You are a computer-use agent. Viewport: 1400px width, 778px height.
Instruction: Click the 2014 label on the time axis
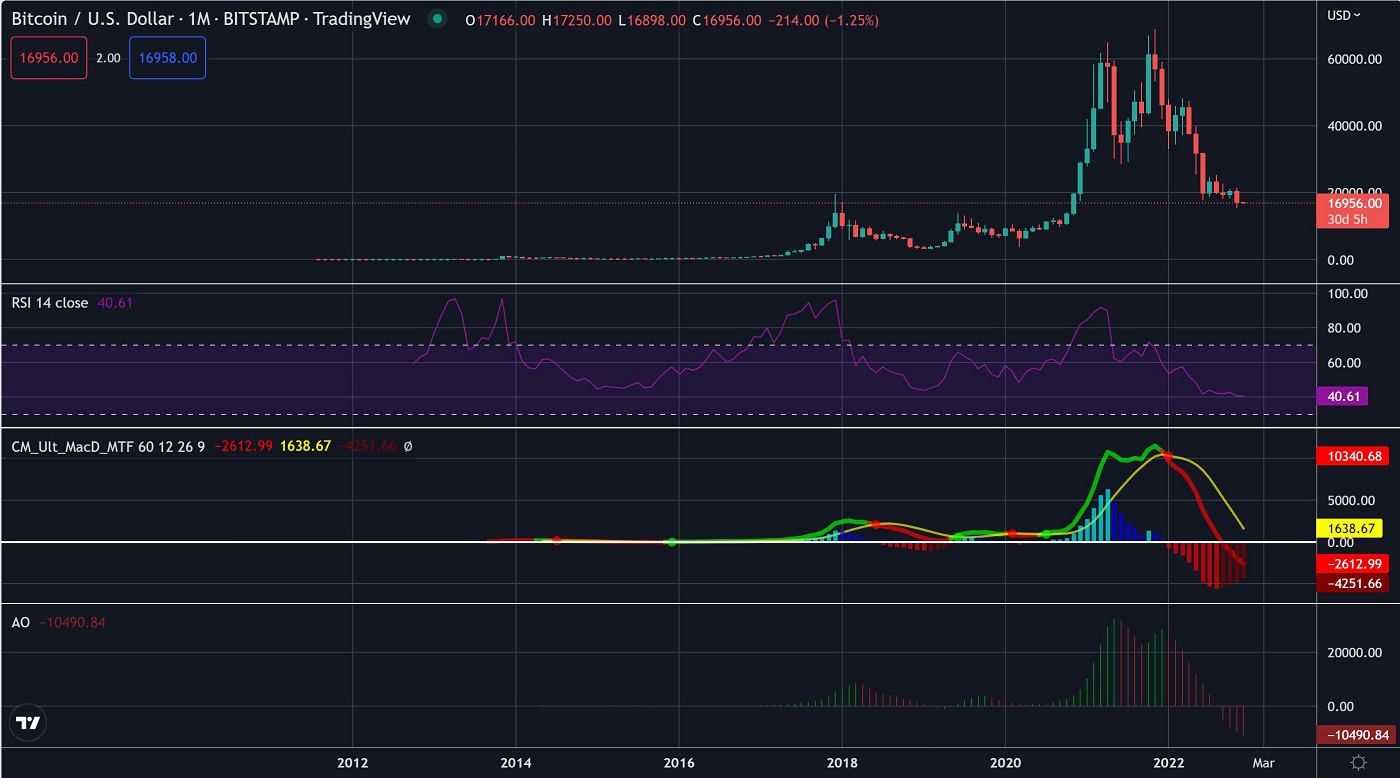[x=516, y=762]
